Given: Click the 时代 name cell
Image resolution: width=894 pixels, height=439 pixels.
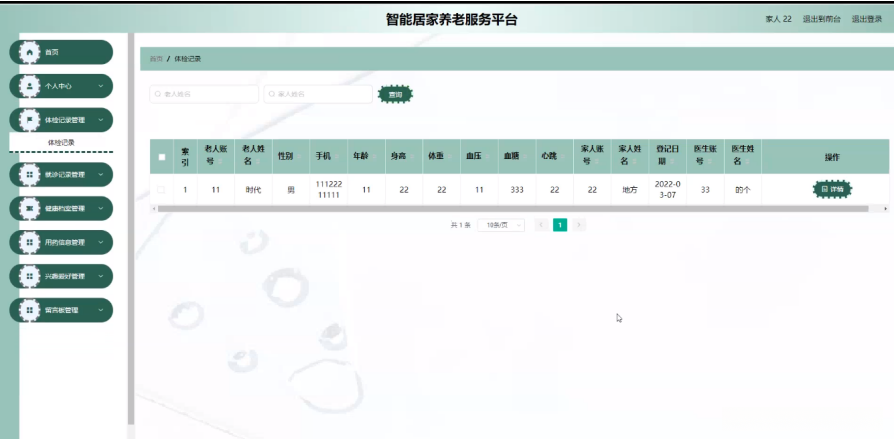Looking at the screenshot, I should [253, 190].
